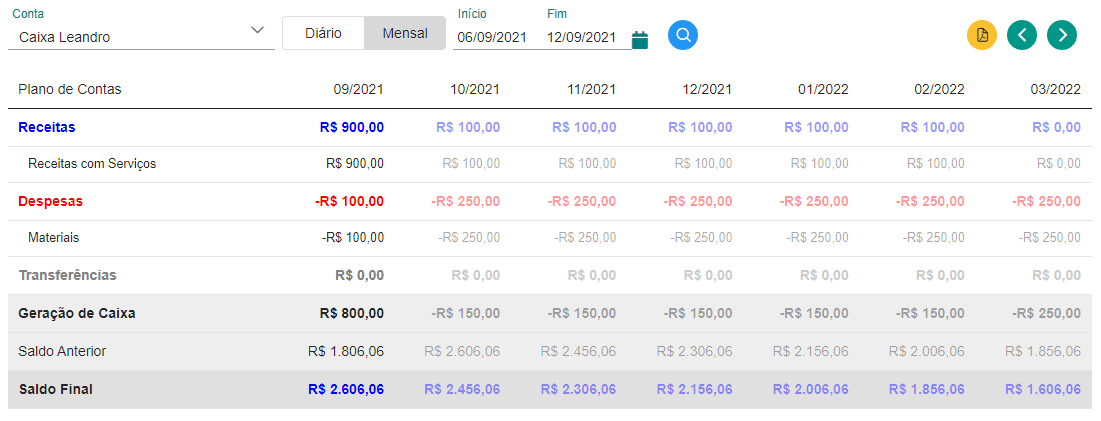
Task: Click Transferências R$ 0,00 in 09/2021
Action: click(x=361, y=275)
